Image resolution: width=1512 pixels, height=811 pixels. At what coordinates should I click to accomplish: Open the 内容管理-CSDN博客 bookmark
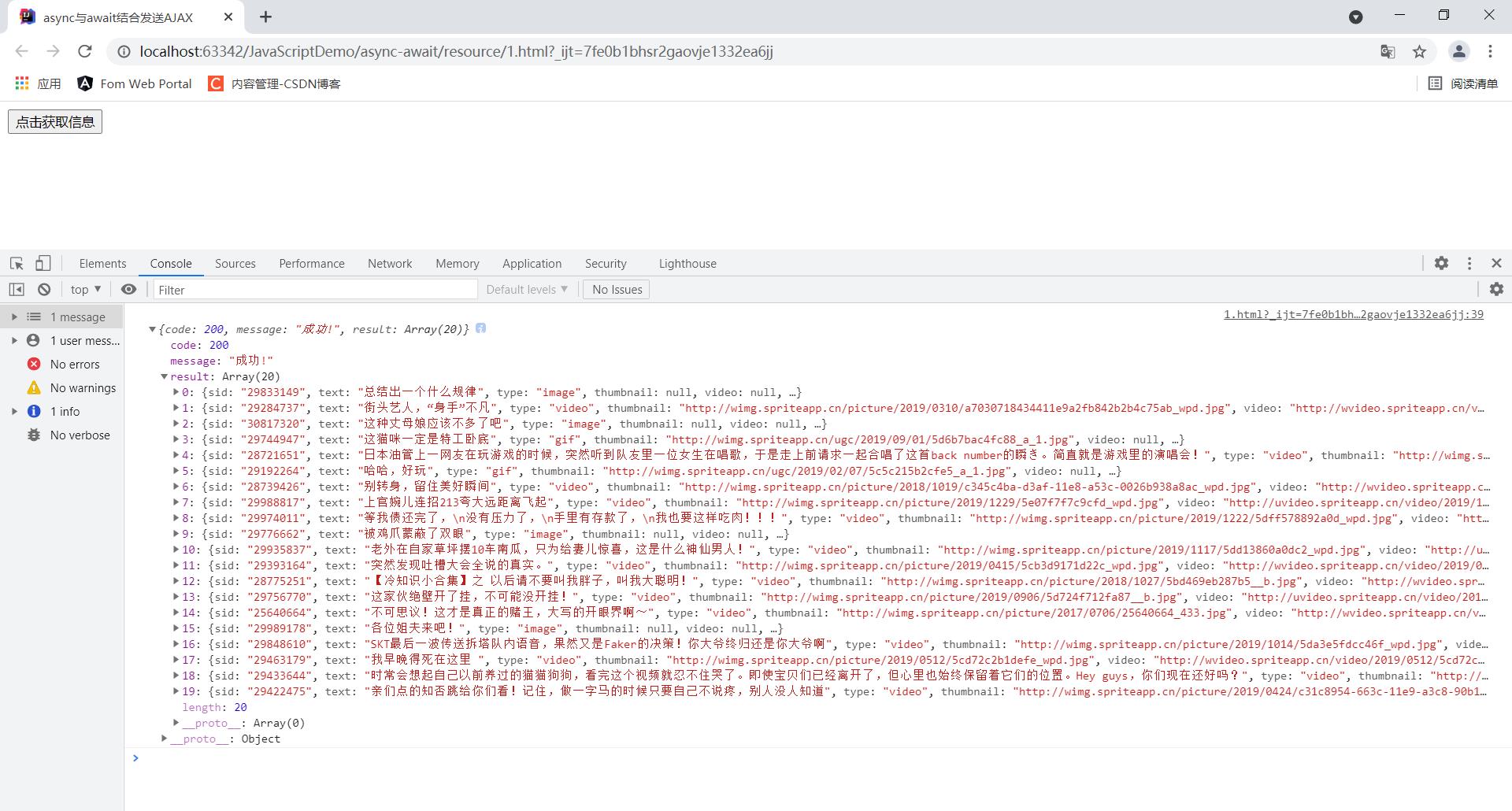click(275, 83)
